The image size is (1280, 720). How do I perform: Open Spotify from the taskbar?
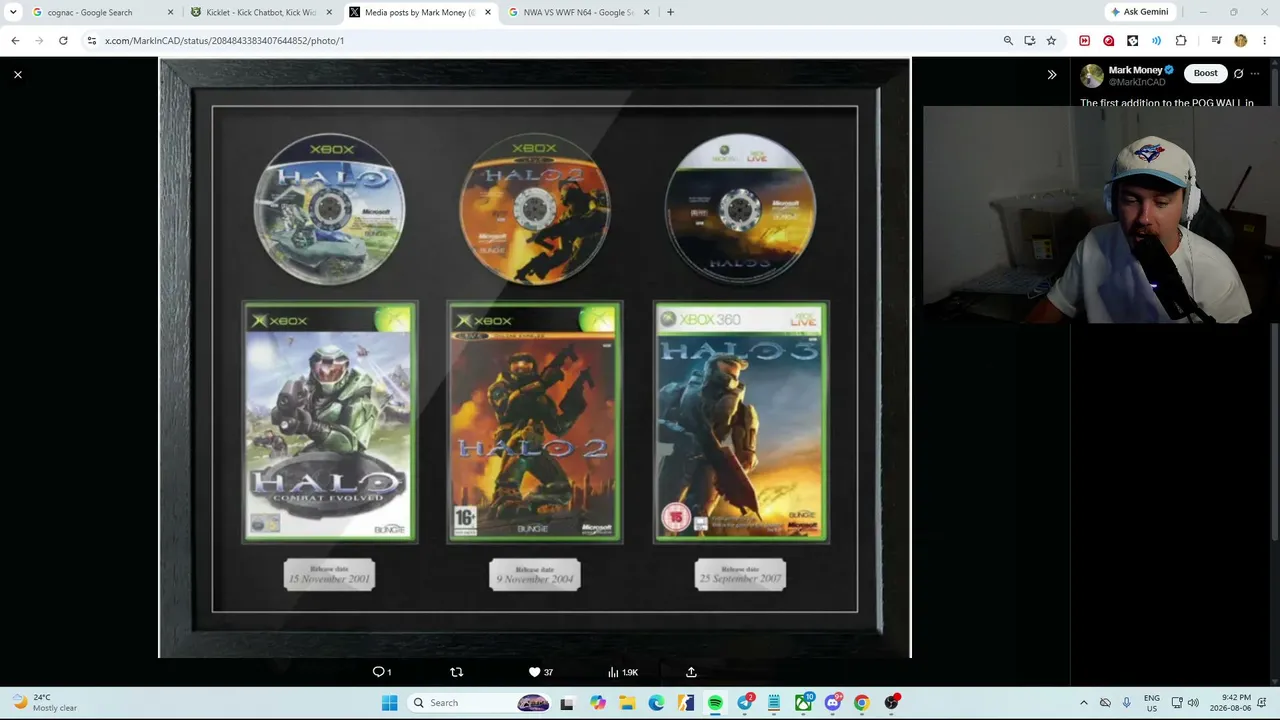tap(715, 703)
